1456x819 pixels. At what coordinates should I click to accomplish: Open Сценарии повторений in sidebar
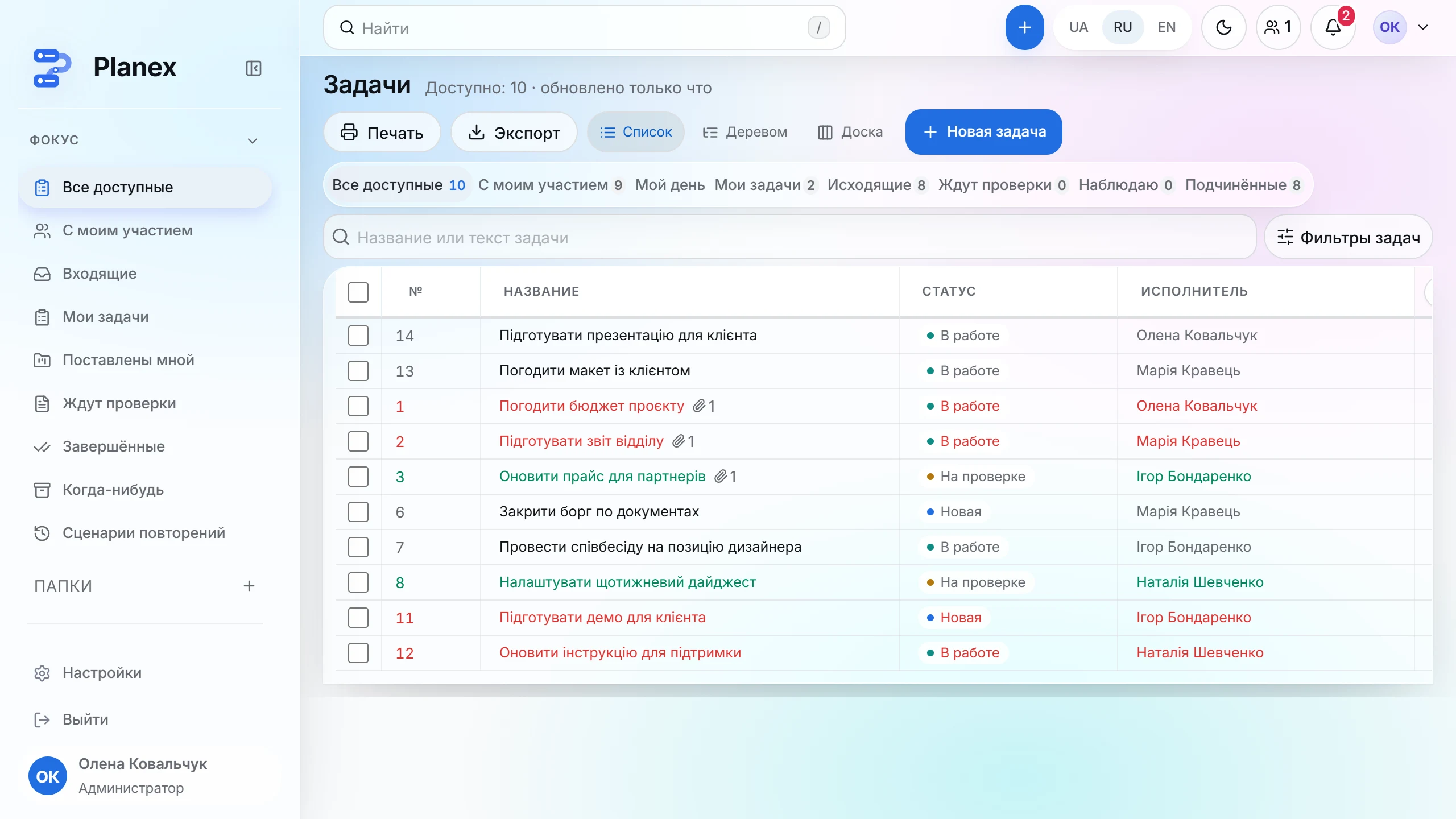click(145, 533)
